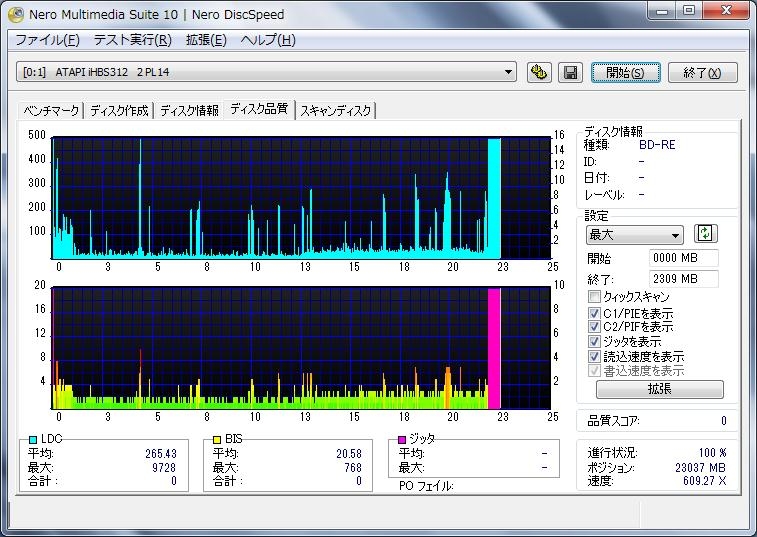The image size is (757, 537).
Task: Click the refresh disc info icon
Action: pos(705,234)
